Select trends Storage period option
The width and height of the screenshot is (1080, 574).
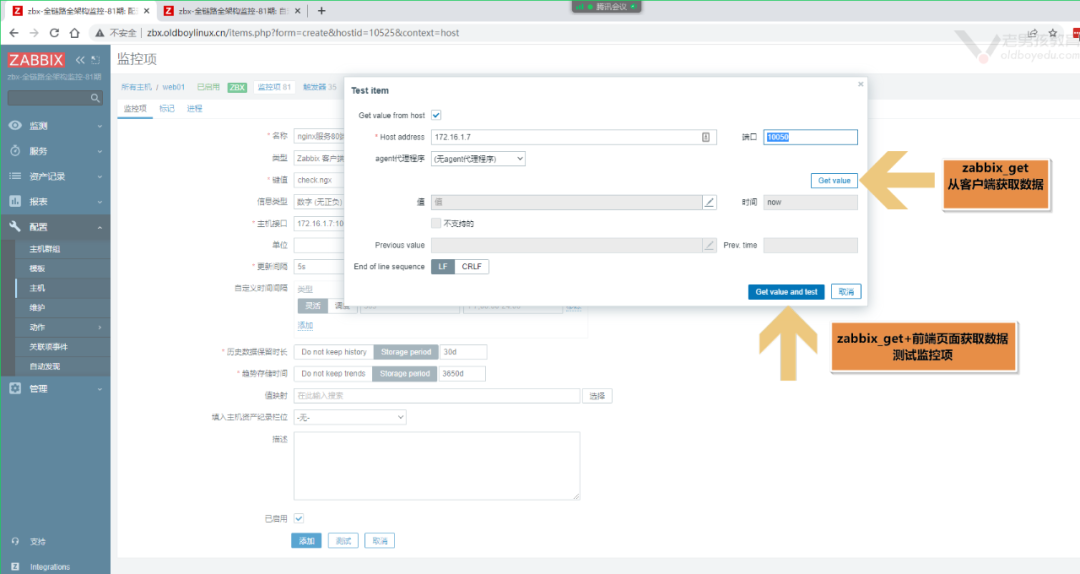[405, 373]
